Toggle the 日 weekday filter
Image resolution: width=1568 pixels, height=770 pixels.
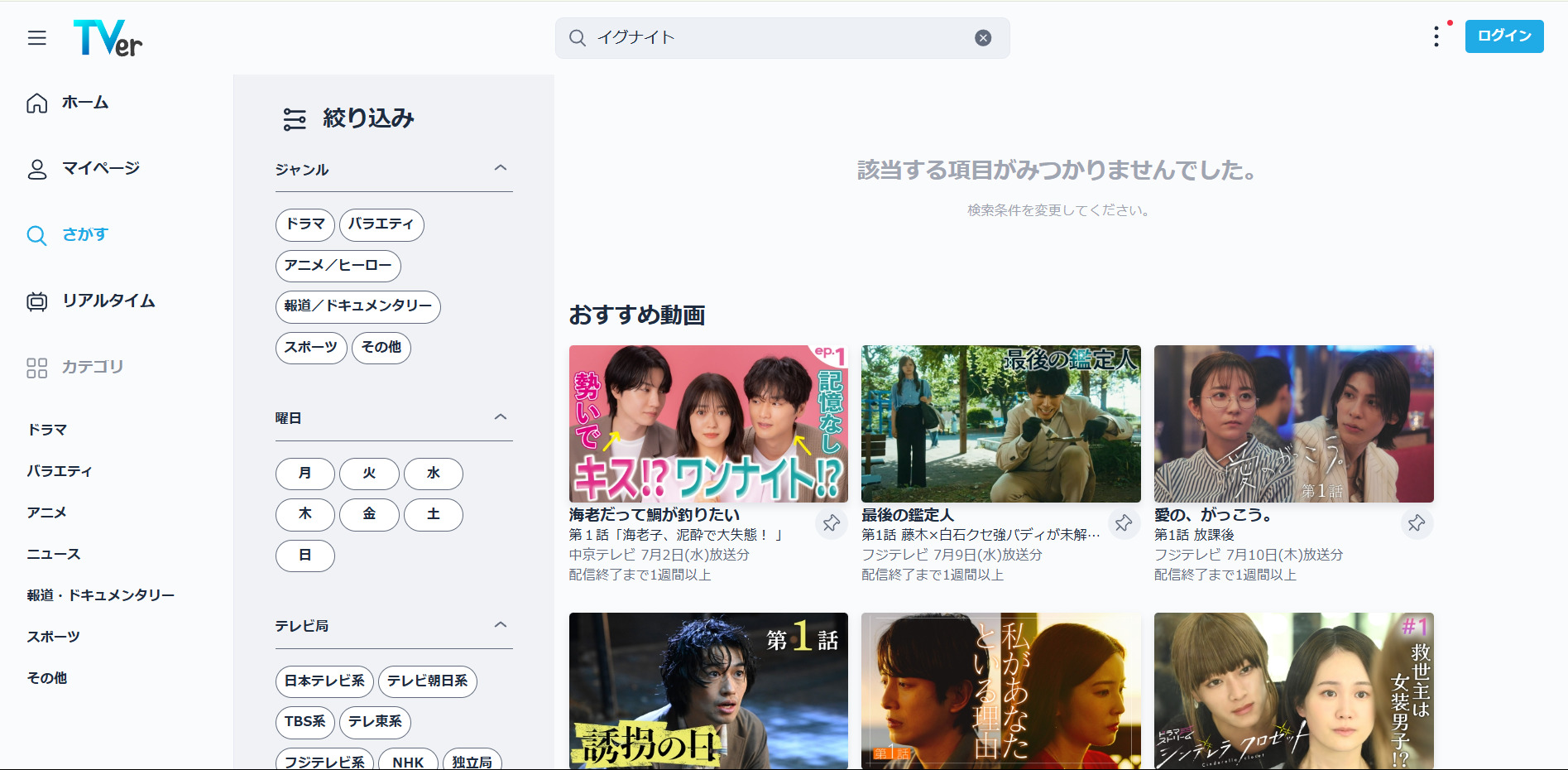click(x=305, y=556)
